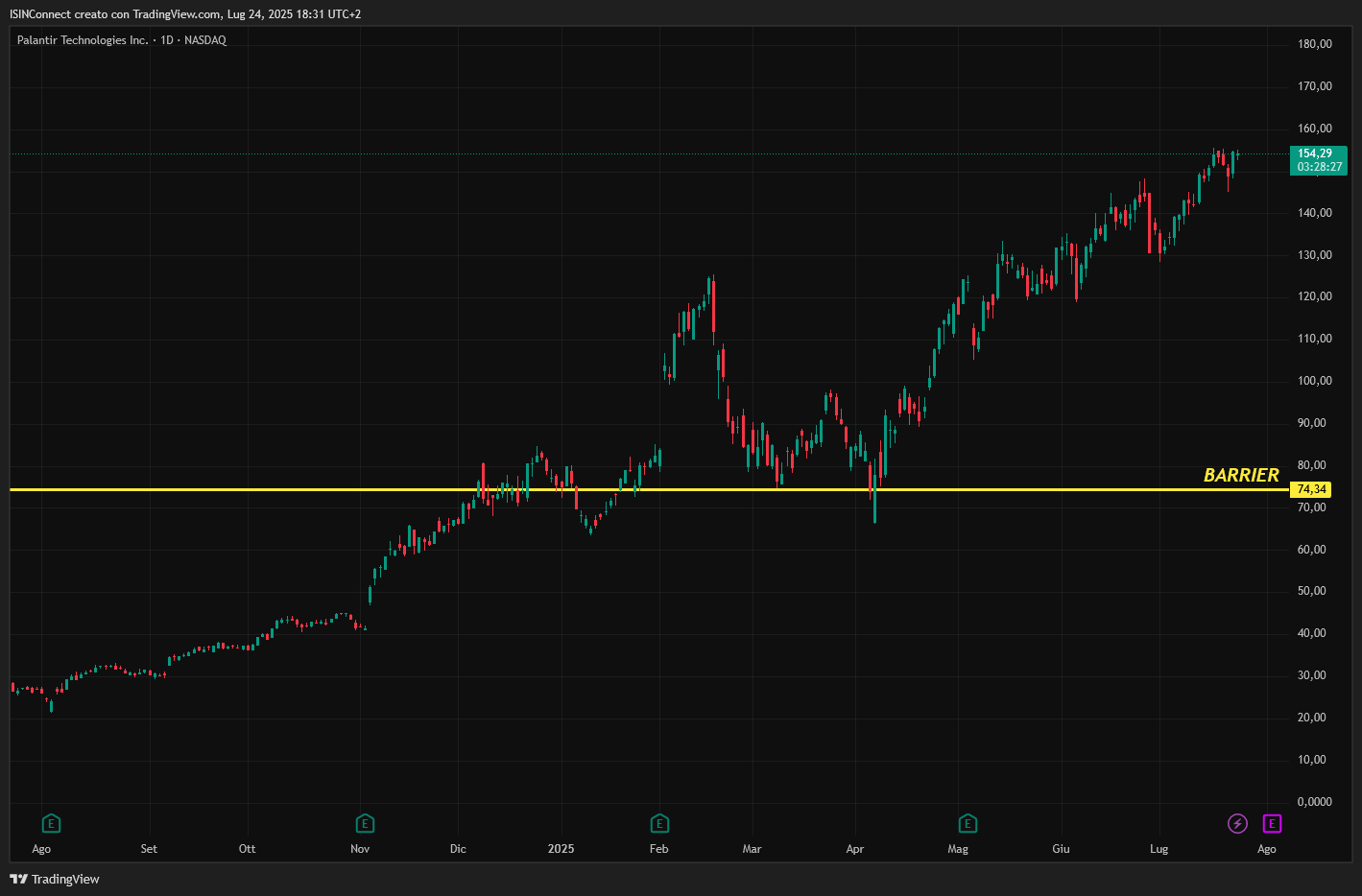The image size is (1362, 896).
Task: Click the Set label on time axis
Action: coord(149,849)
